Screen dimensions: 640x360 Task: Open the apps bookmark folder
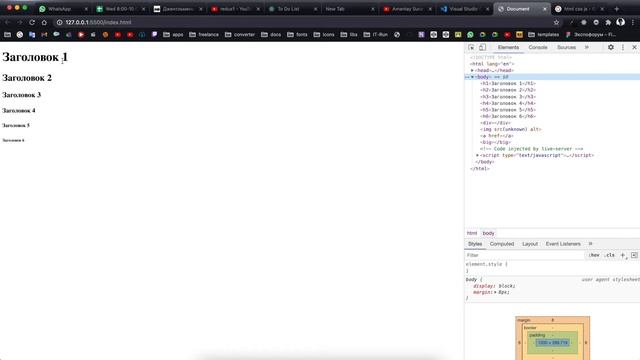(173, 35)
